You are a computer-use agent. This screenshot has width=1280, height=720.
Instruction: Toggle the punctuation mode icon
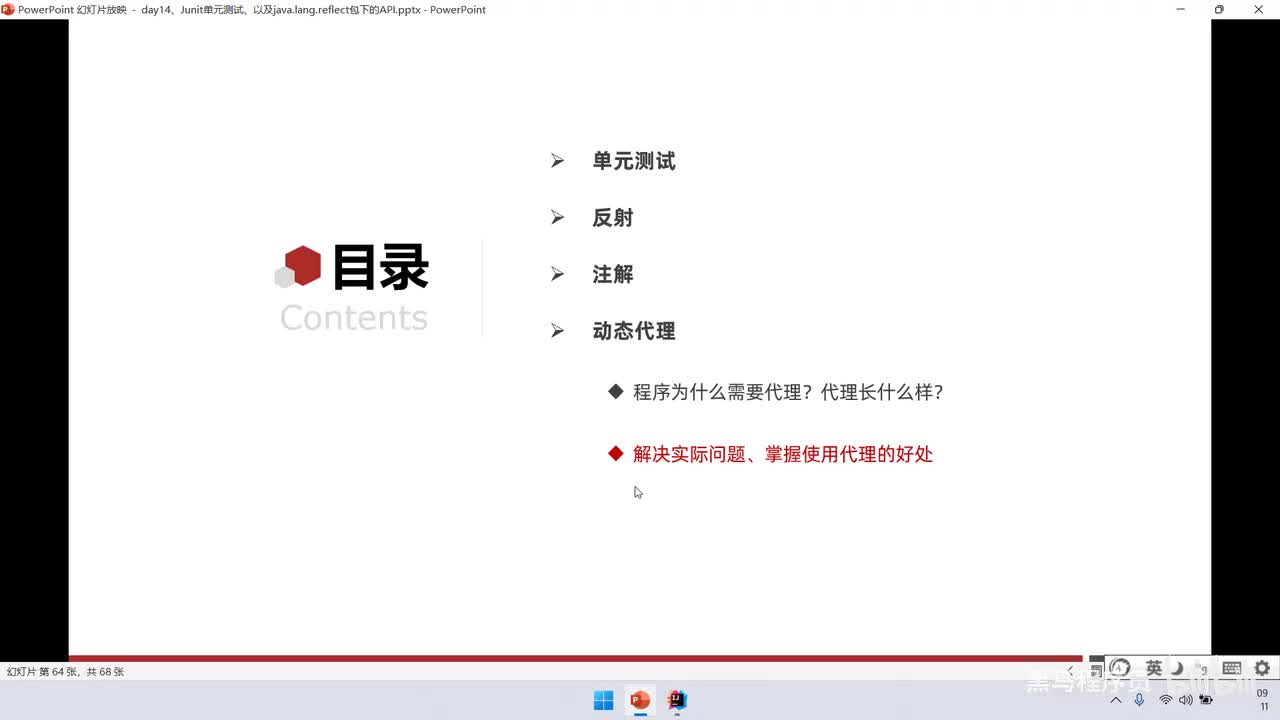[x=1203, y=668]
